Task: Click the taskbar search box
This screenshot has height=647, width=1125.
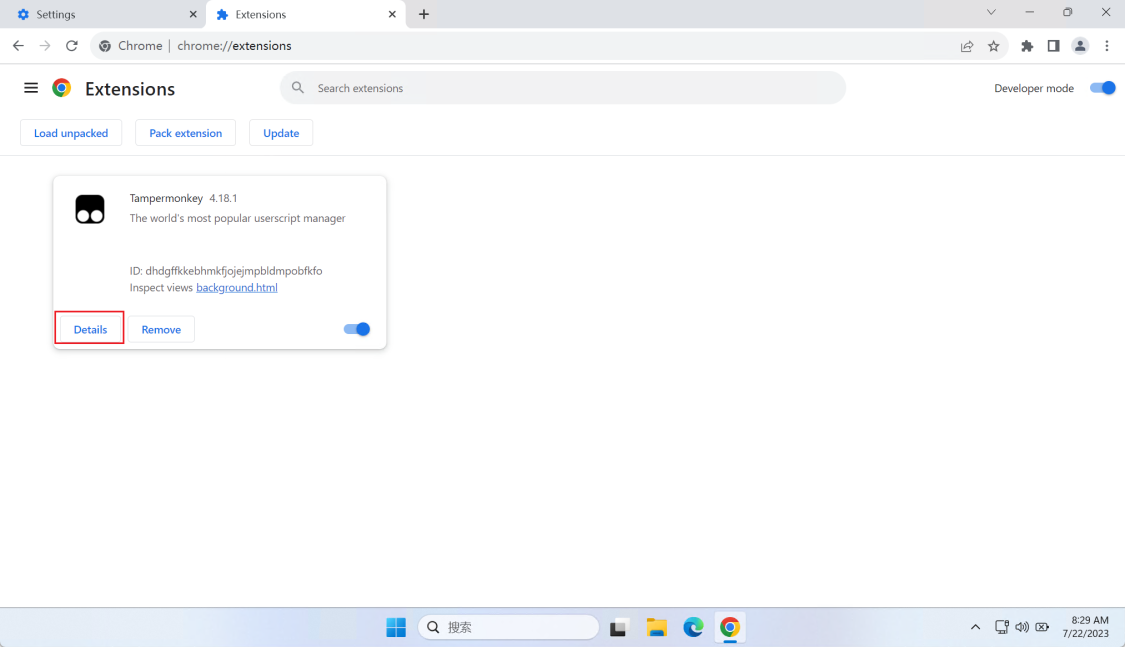Action: pos(508,628)
